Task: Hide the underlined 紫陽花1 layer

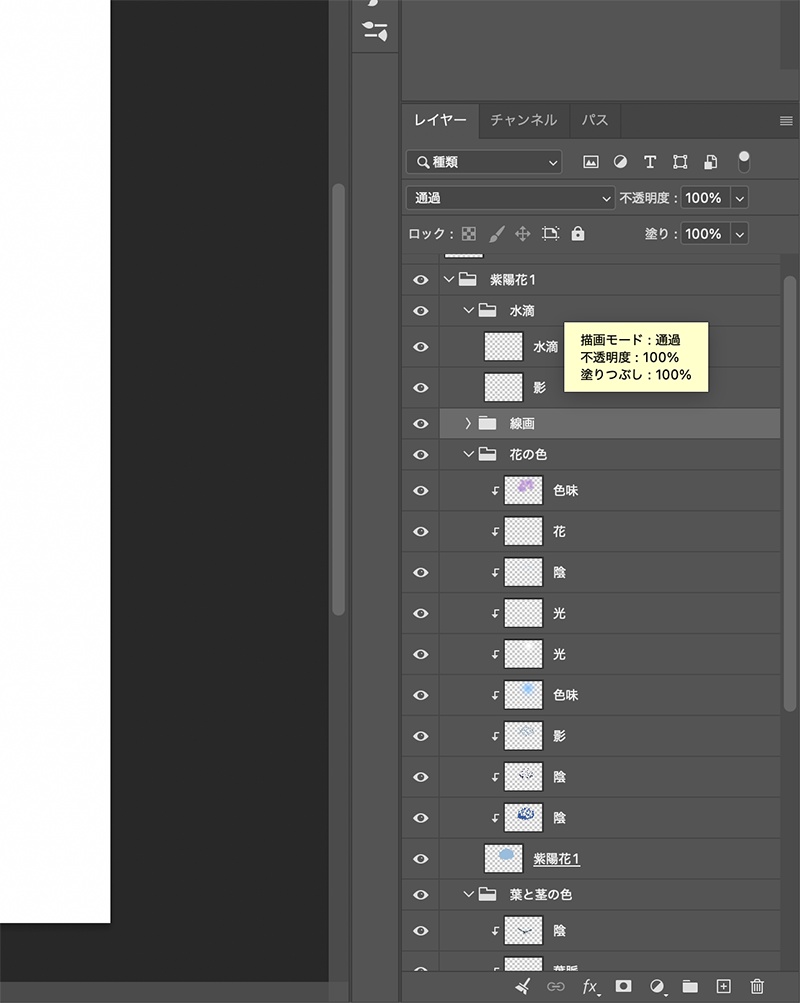Action: pos(421,858)
